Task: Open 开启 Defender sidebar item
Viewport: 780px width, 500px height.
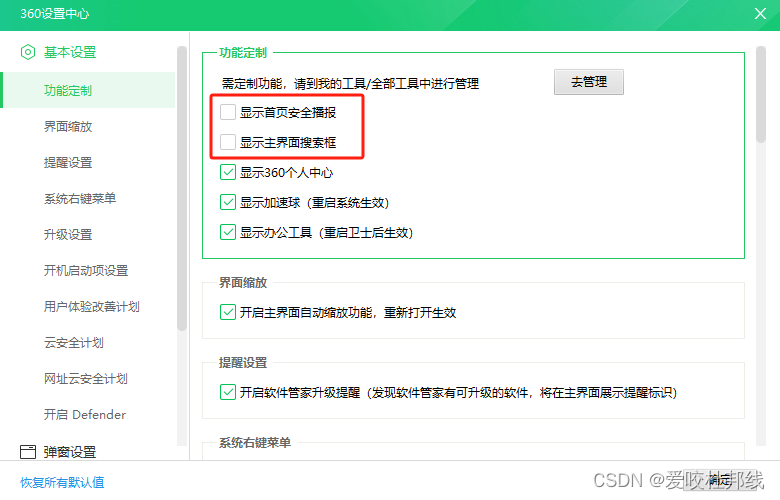Action: (x=85, y=414)
